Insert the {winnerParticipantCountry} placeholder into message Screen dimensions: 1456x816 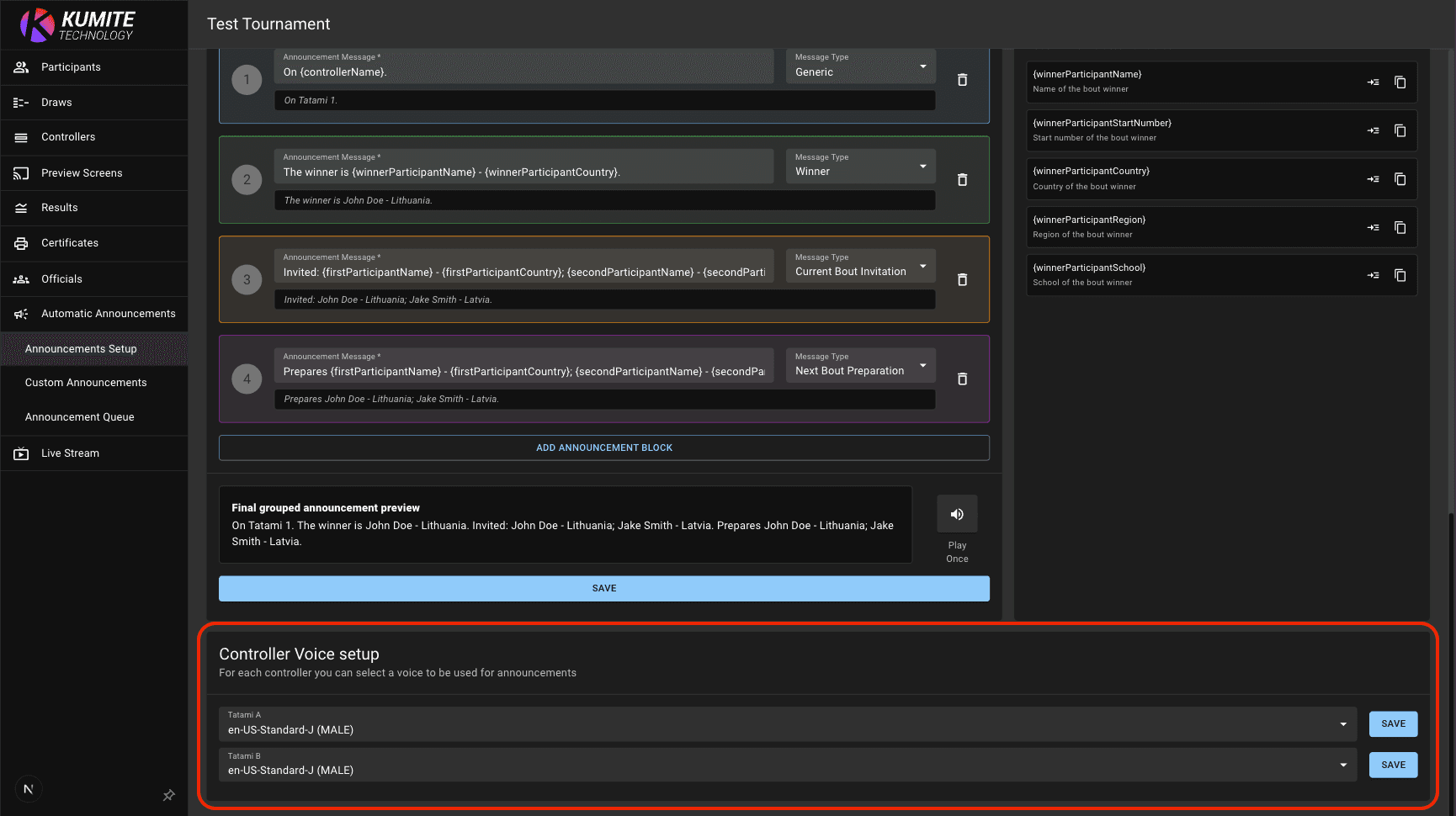coord(1374,178)
